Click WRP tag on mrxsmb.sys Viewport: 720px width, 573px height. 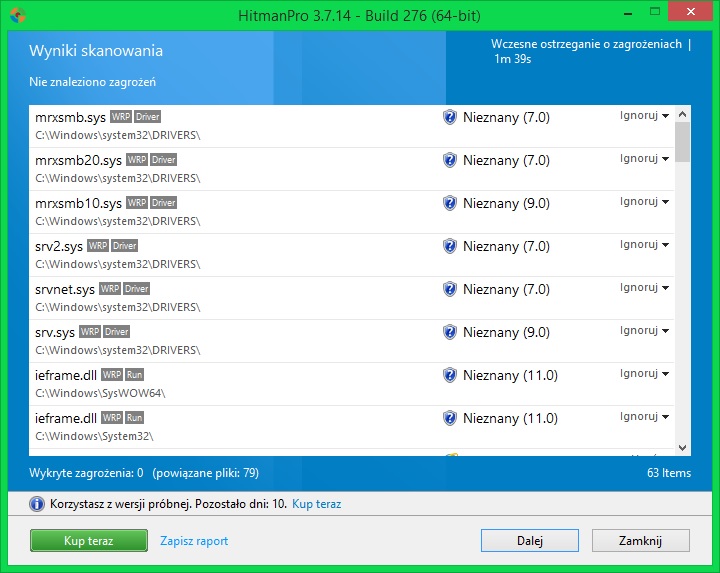(x=121, y=117)
